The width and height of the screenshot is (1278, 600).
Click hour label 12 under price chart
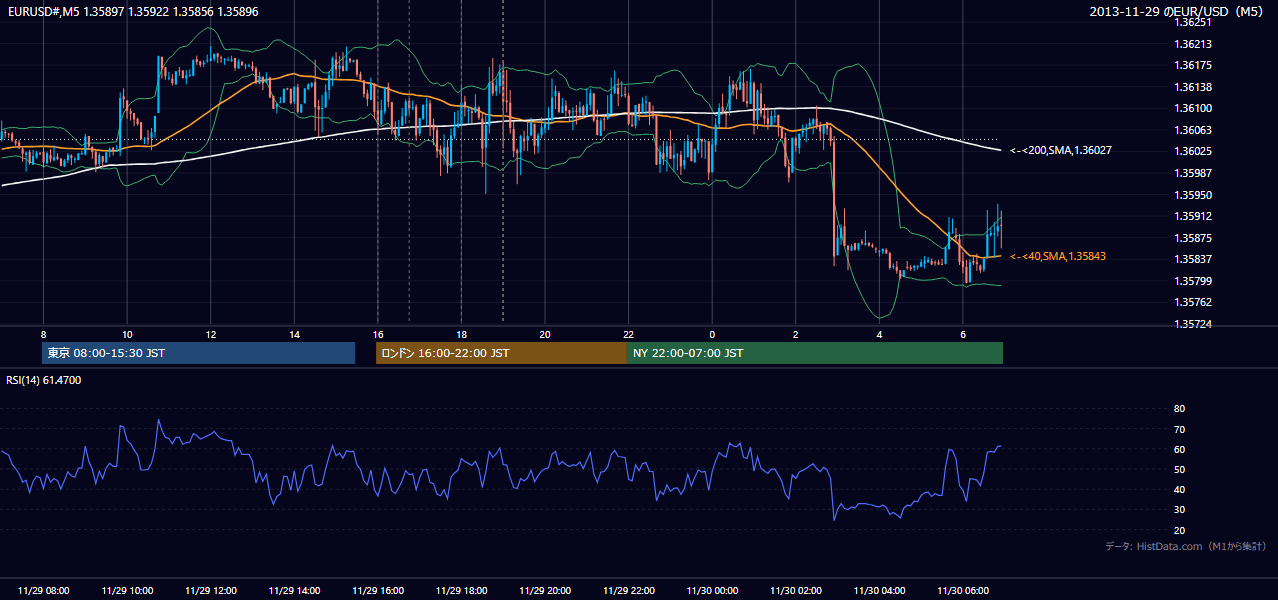tap(210, 334)
